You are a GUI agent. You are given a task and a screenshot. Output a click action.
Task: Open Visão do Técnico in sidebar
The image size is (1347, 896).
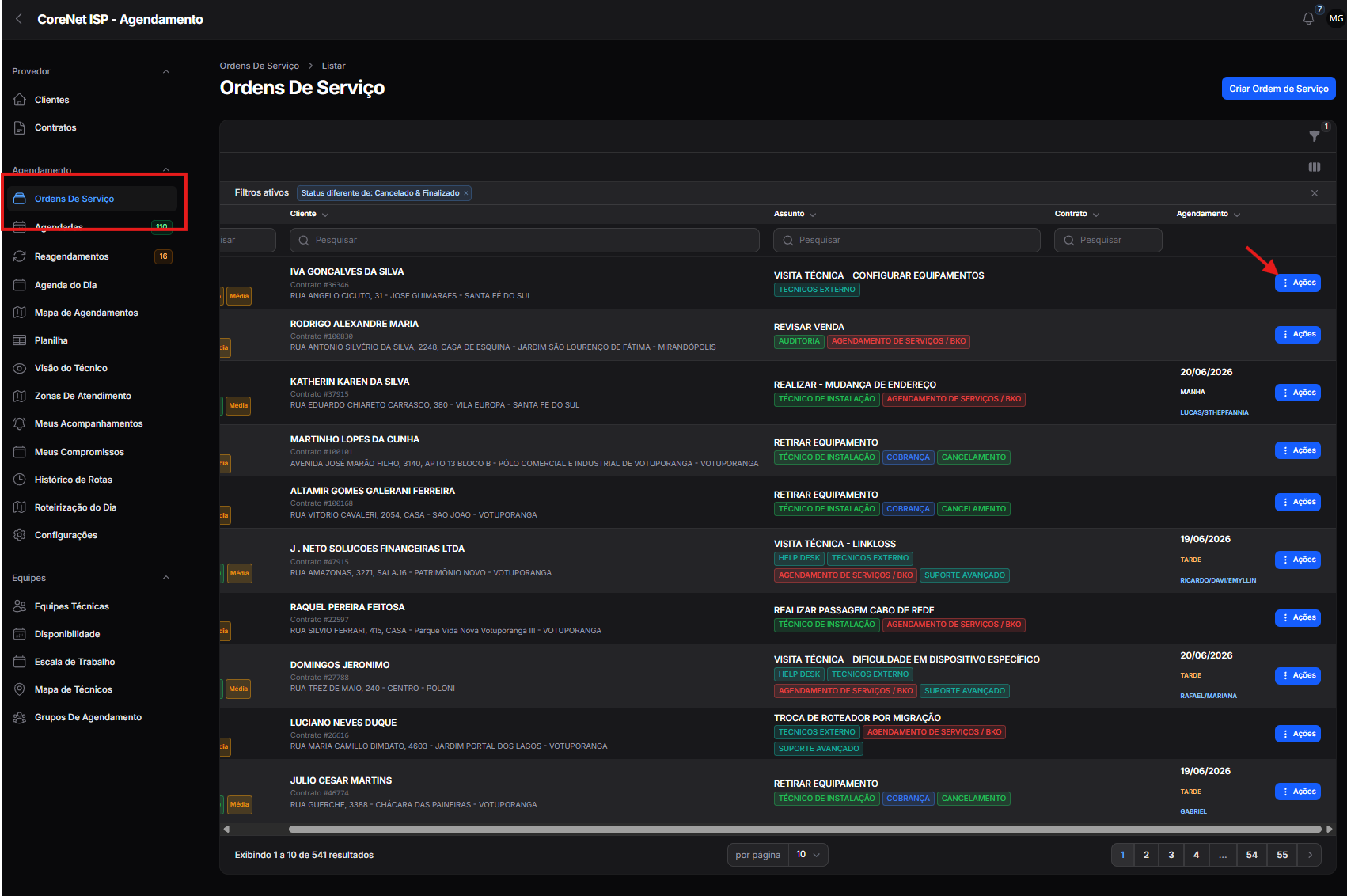click(x=70, y=368)
